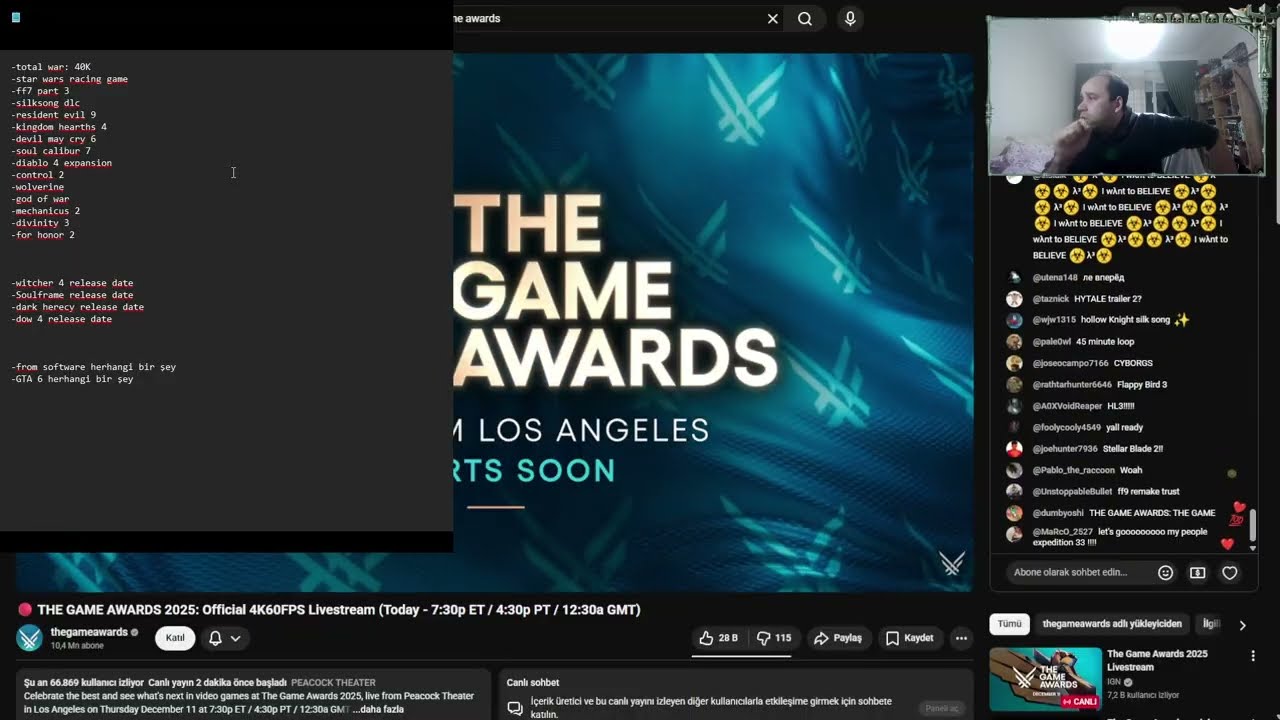Show more filter chips with right chevron
Image resolution: width=1280 pixels, height=720 pixels.
point(1242,625)
